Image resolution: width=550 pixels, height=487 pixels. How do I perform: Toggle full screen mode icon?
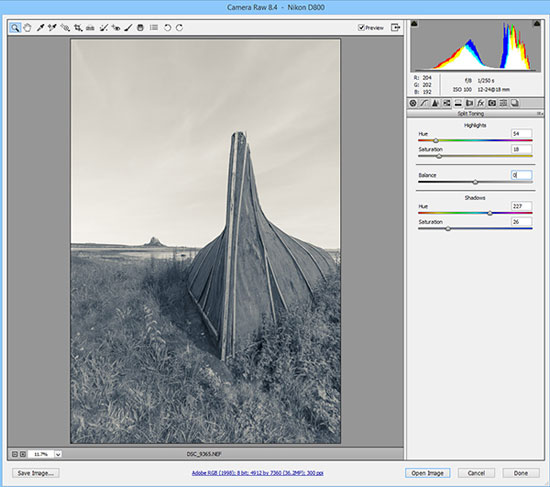[395, 27]
